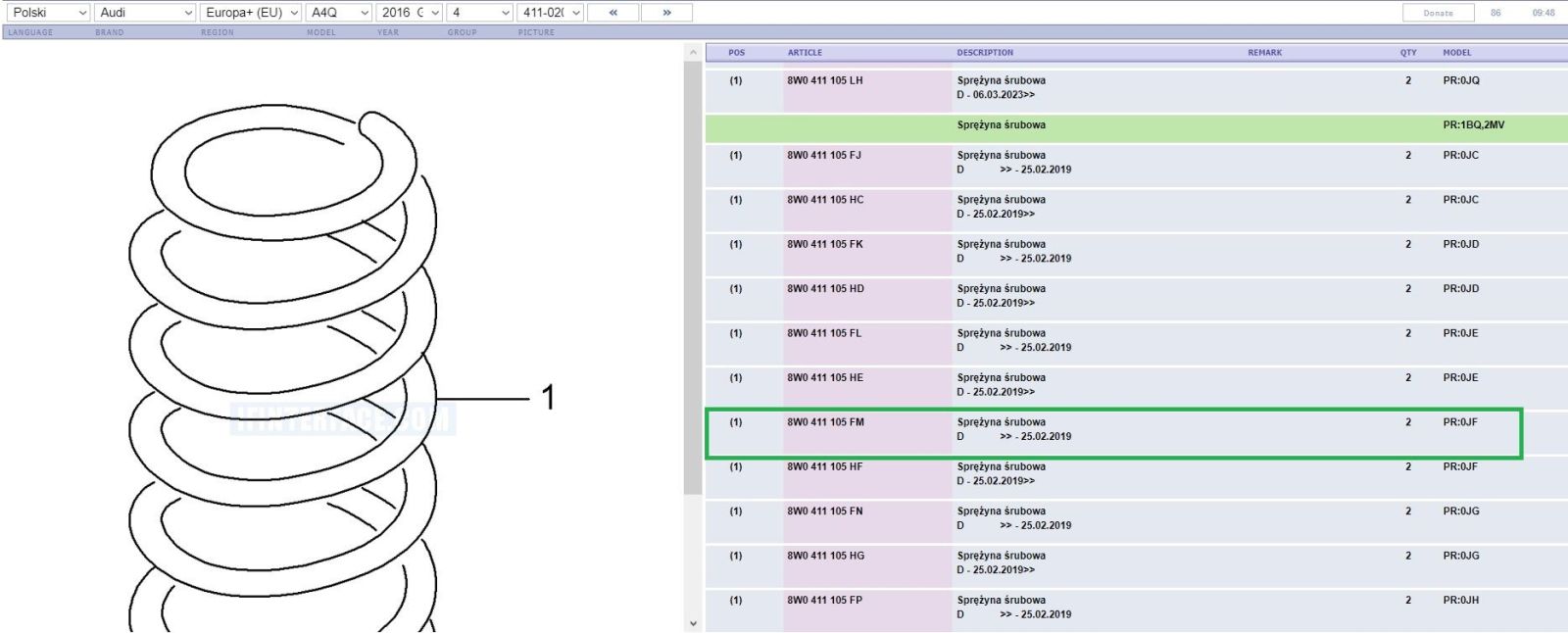
Task: Open the Brand dropdown showing Audi
Action: (x=145, y=13)
